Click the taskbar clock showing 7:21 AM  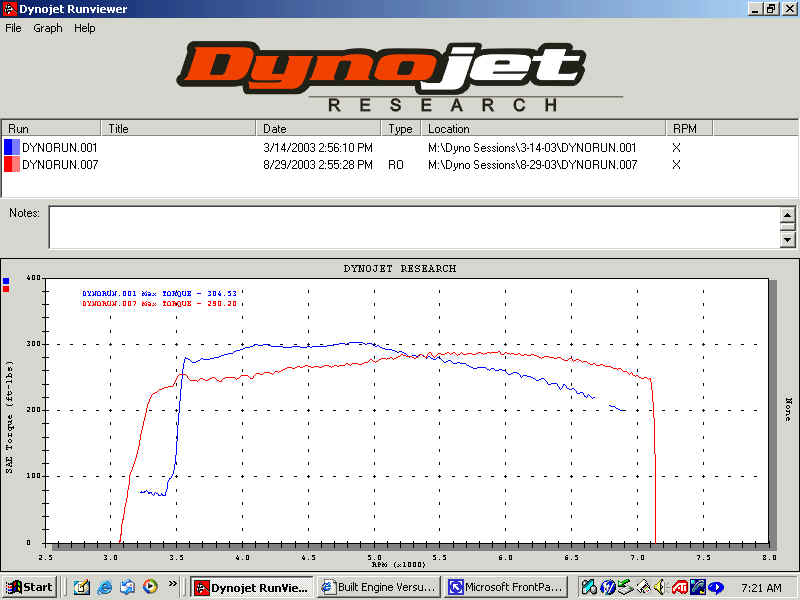pyautogui.click(x=761, y=588)
